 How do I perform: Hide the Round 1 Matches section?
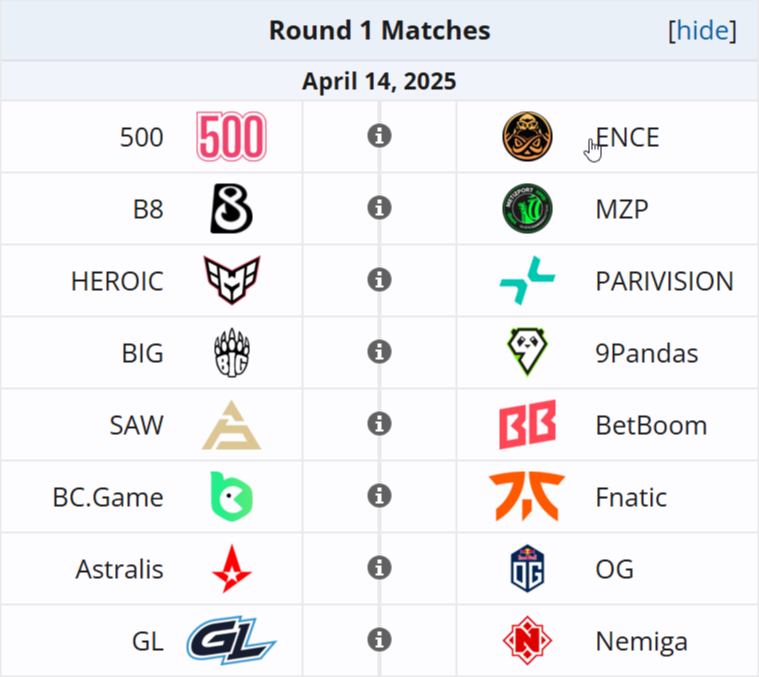(x=702, y=31)
